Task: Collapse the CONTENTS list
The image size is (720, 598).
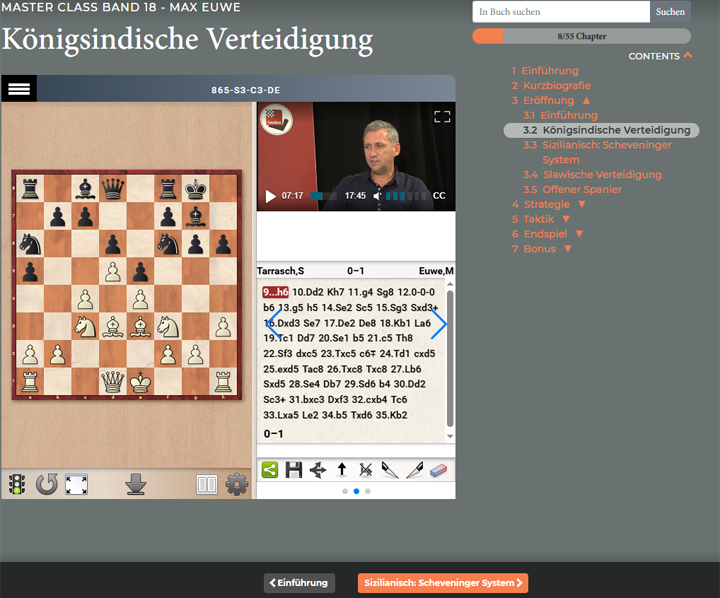Action: coord(687,56)
